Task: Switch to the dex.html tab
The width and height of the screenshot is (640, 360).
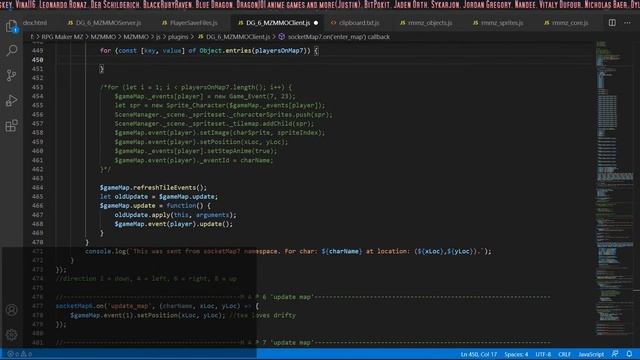Action: [35, 23]
